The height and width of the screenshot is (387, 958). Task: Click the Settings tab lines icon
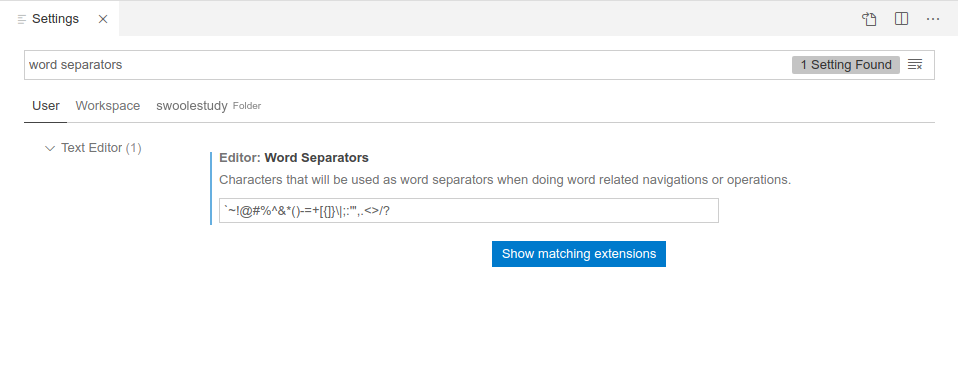(x=22, y=20)
